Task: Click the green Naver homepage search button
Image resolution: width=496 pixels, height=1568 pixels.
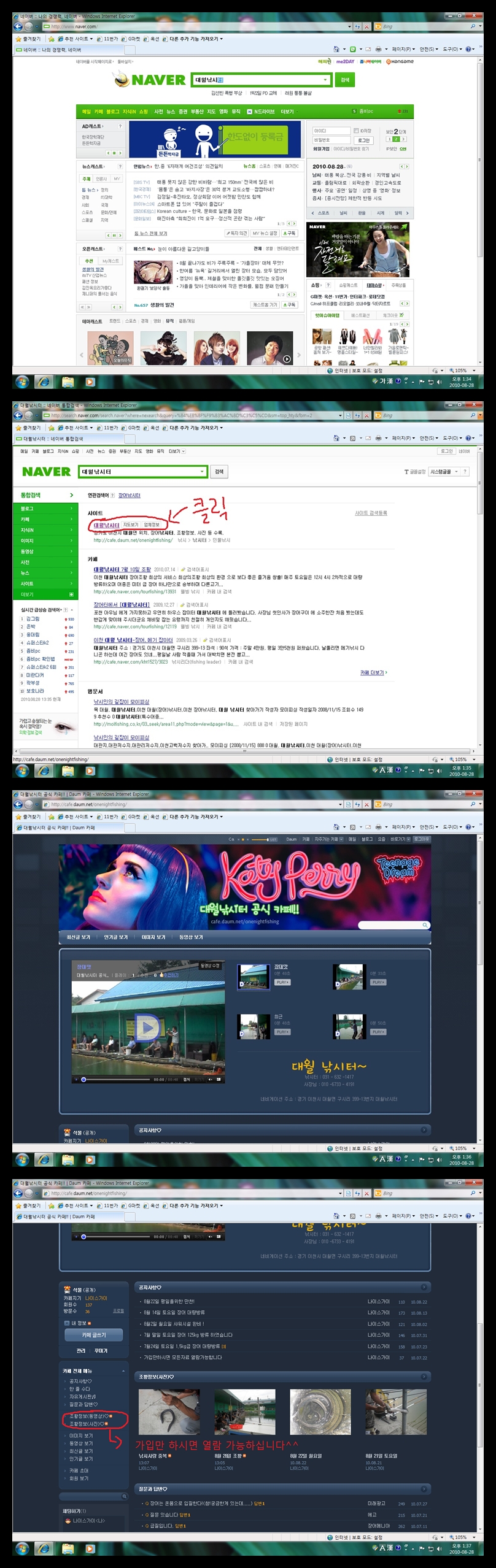Action: click(344, 80)
